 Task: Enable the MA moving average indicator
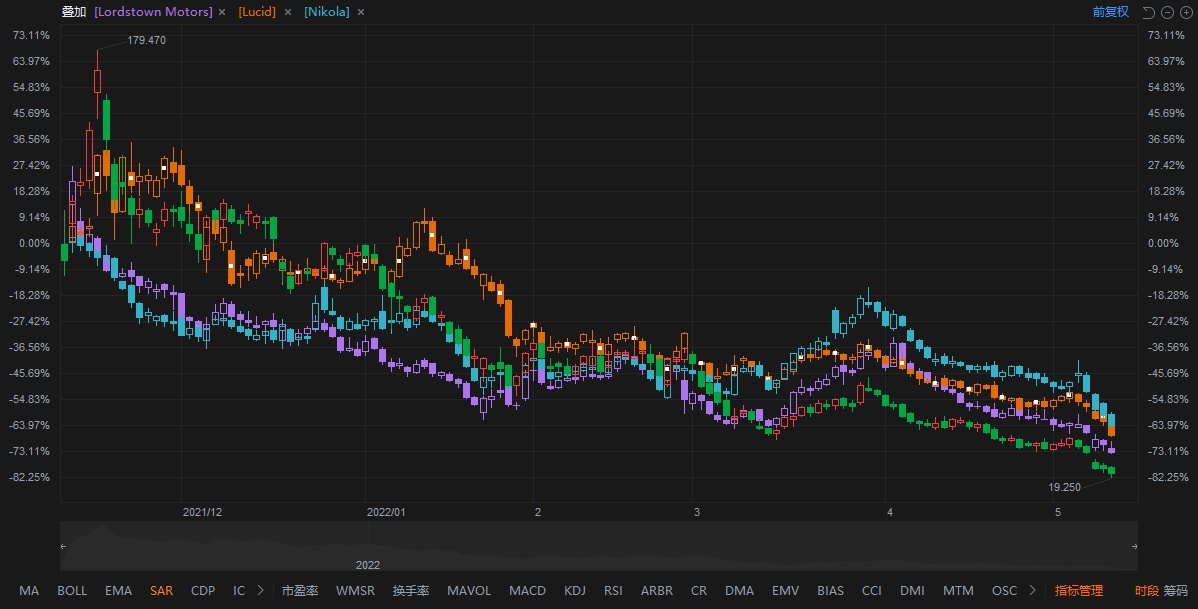pos(29,591)
